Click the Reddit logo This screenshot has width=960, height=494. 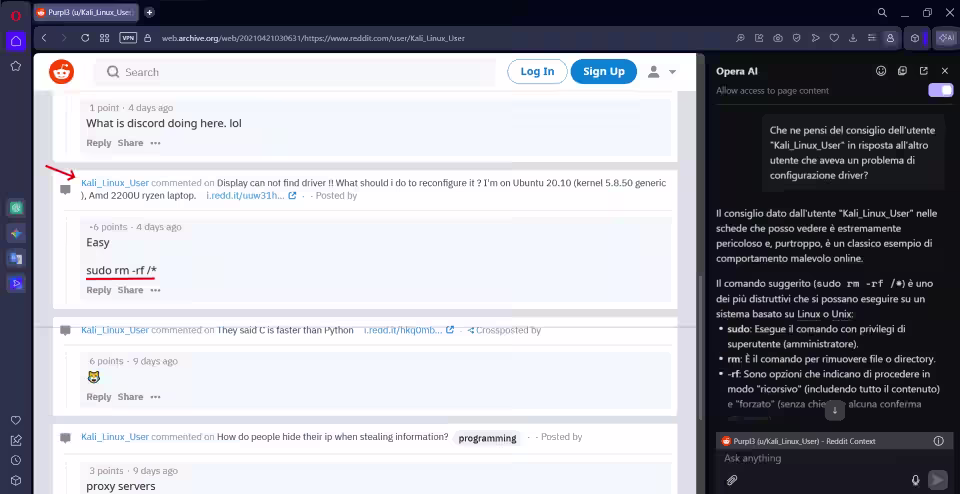pyautogui.click(x=62, y=72)
